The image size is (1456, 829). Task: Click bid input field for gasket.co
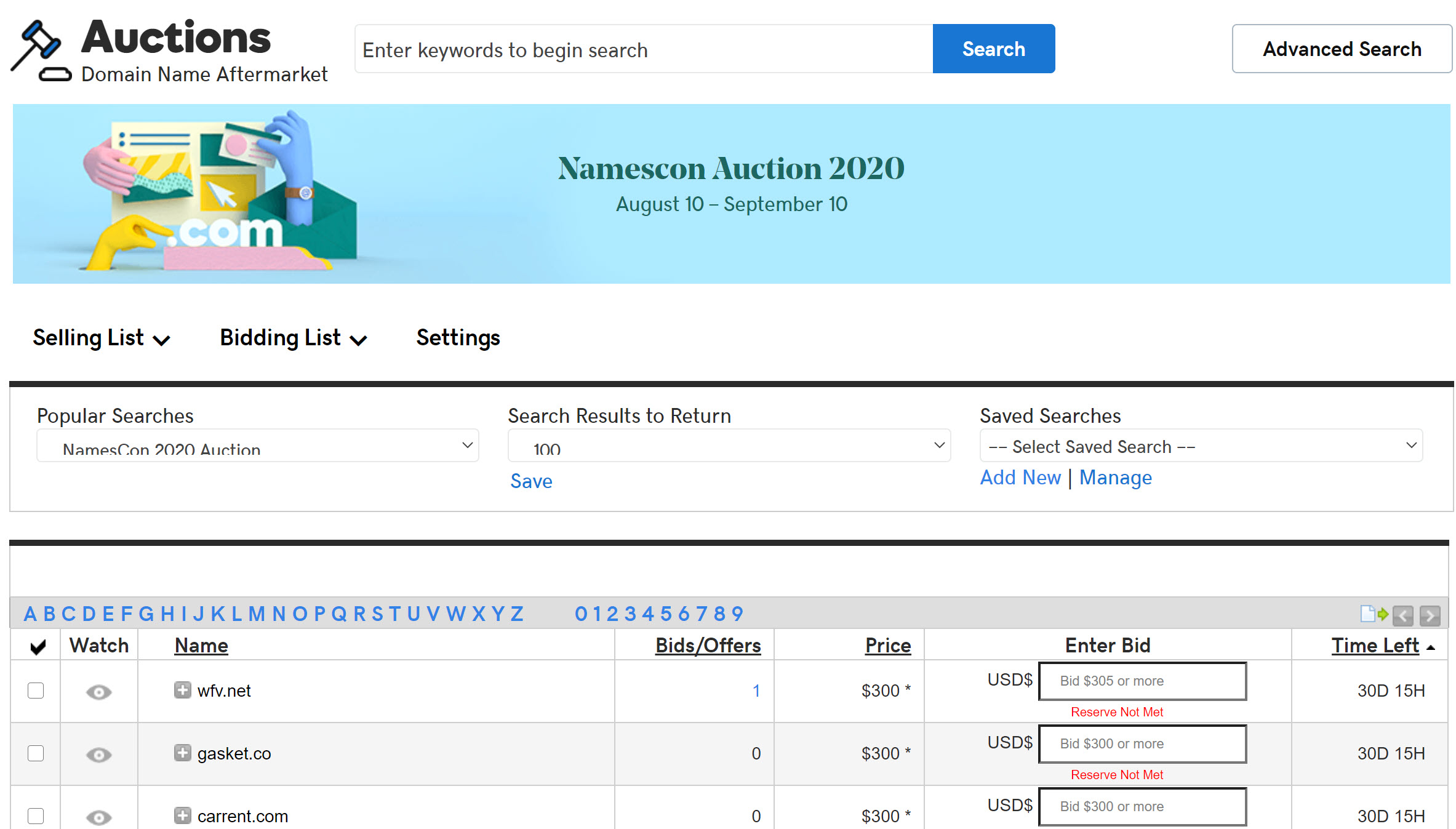pos(1142,744)
